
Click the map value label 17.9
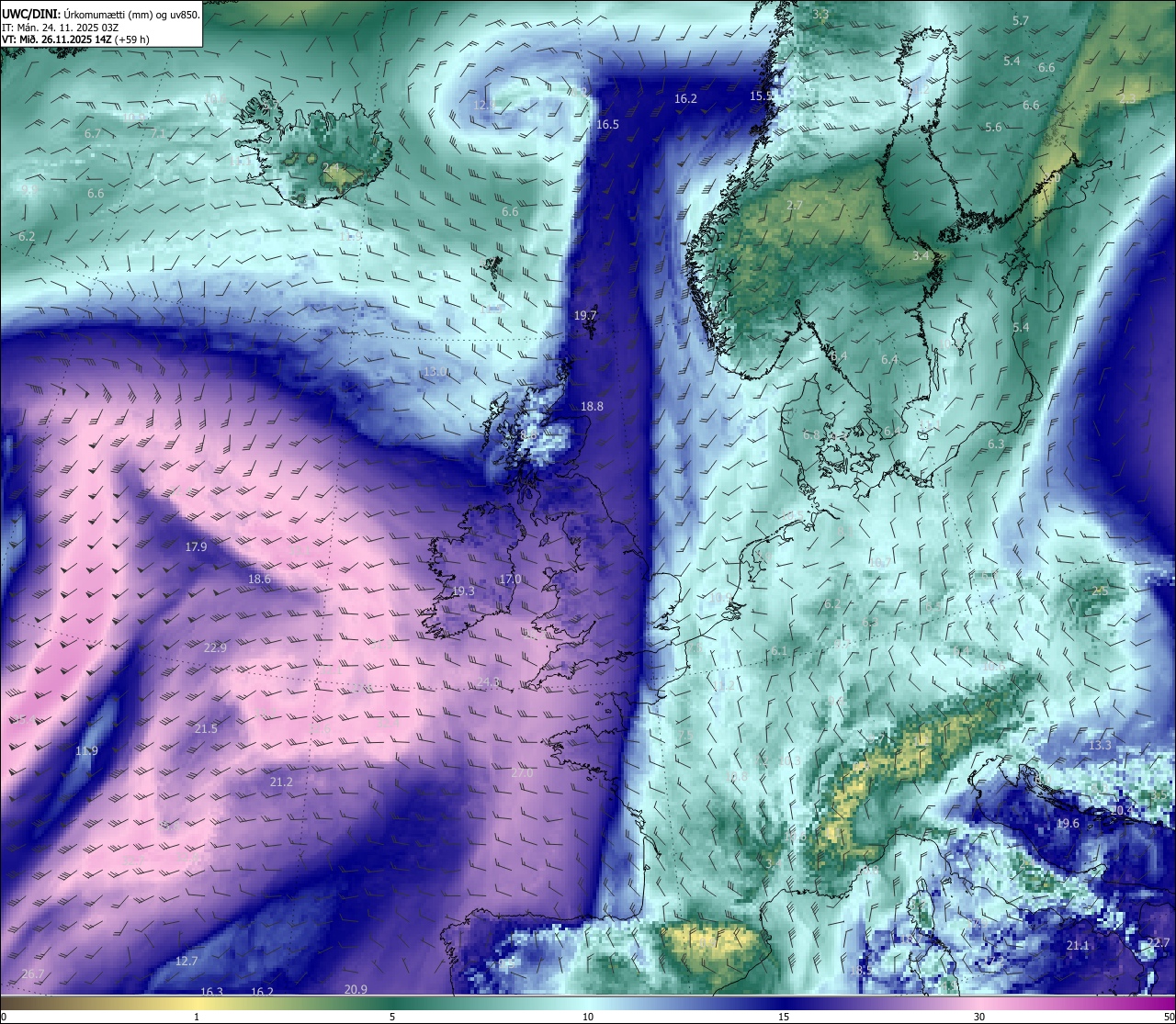click(x=196, y=547)
